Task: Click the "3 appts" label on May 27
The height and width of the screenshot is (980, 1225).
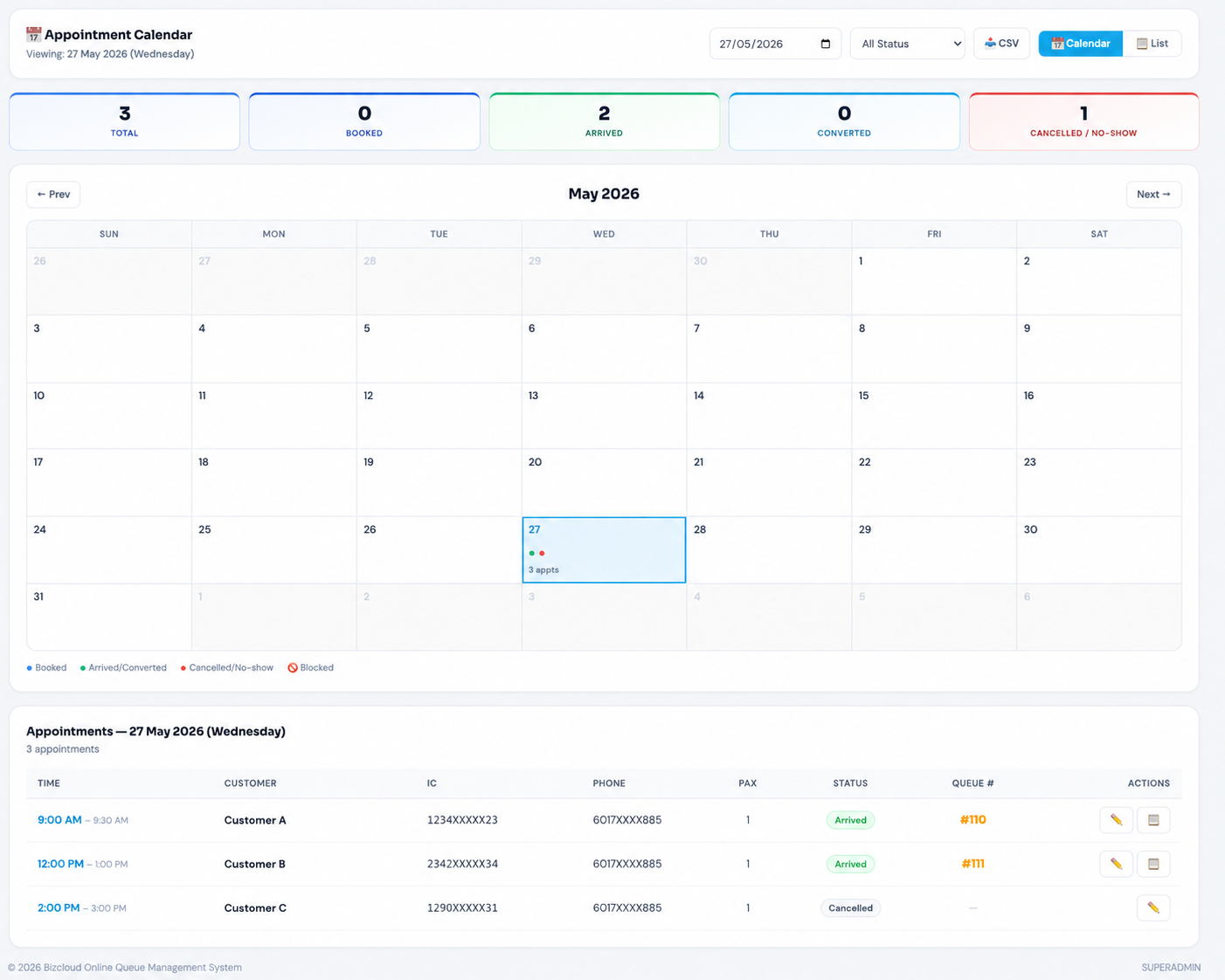Action: click(543, 569)
